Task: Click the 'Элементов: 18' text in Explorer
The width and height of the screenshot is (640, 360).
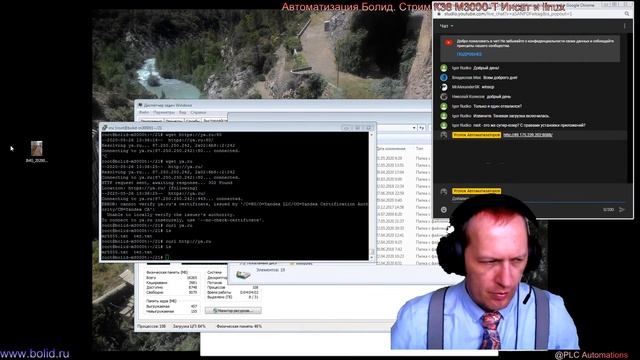Action: 271,270
